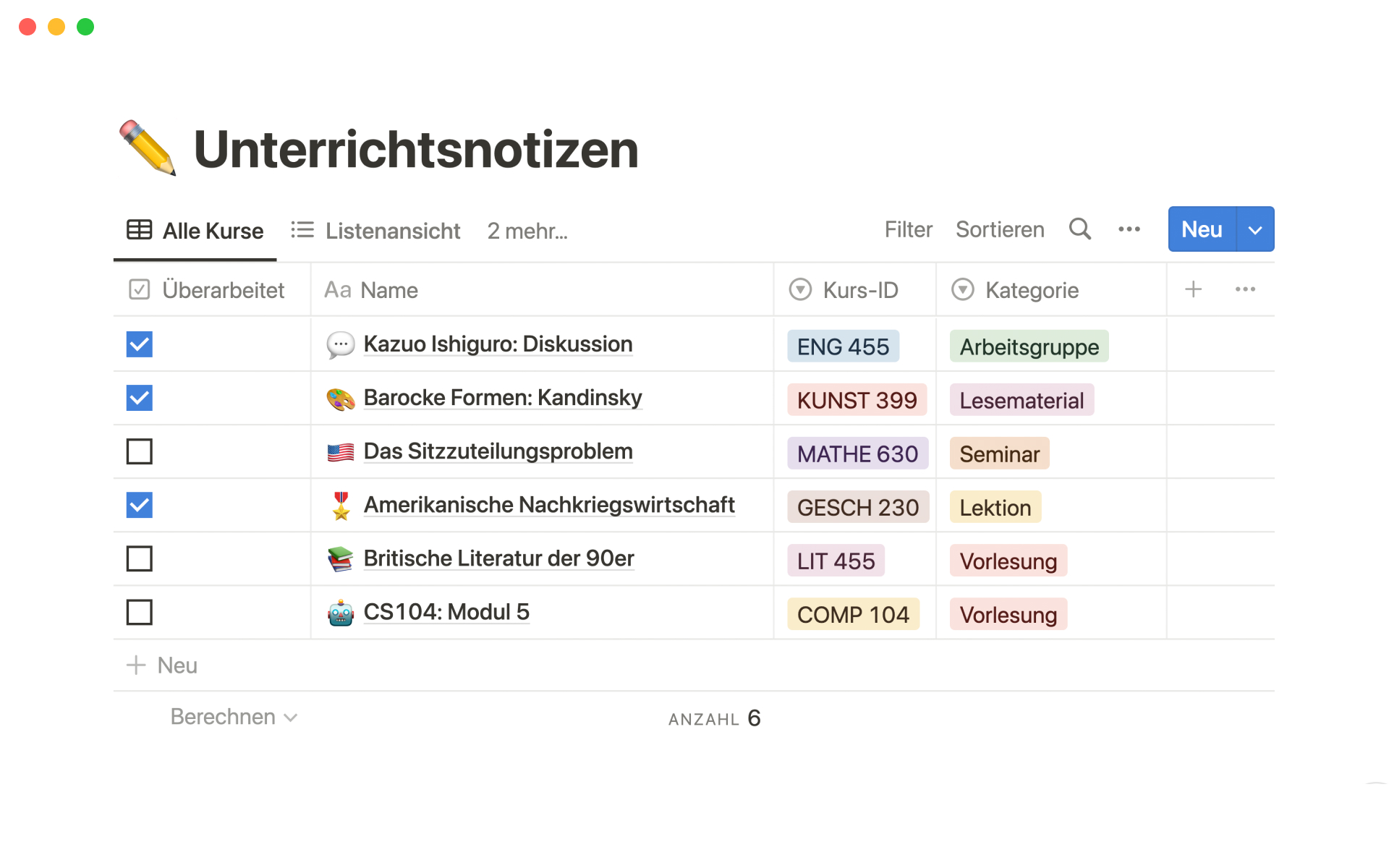Click the pencil emoji page icon
This screenshot has height=868, width=1389.
[148, 148]
